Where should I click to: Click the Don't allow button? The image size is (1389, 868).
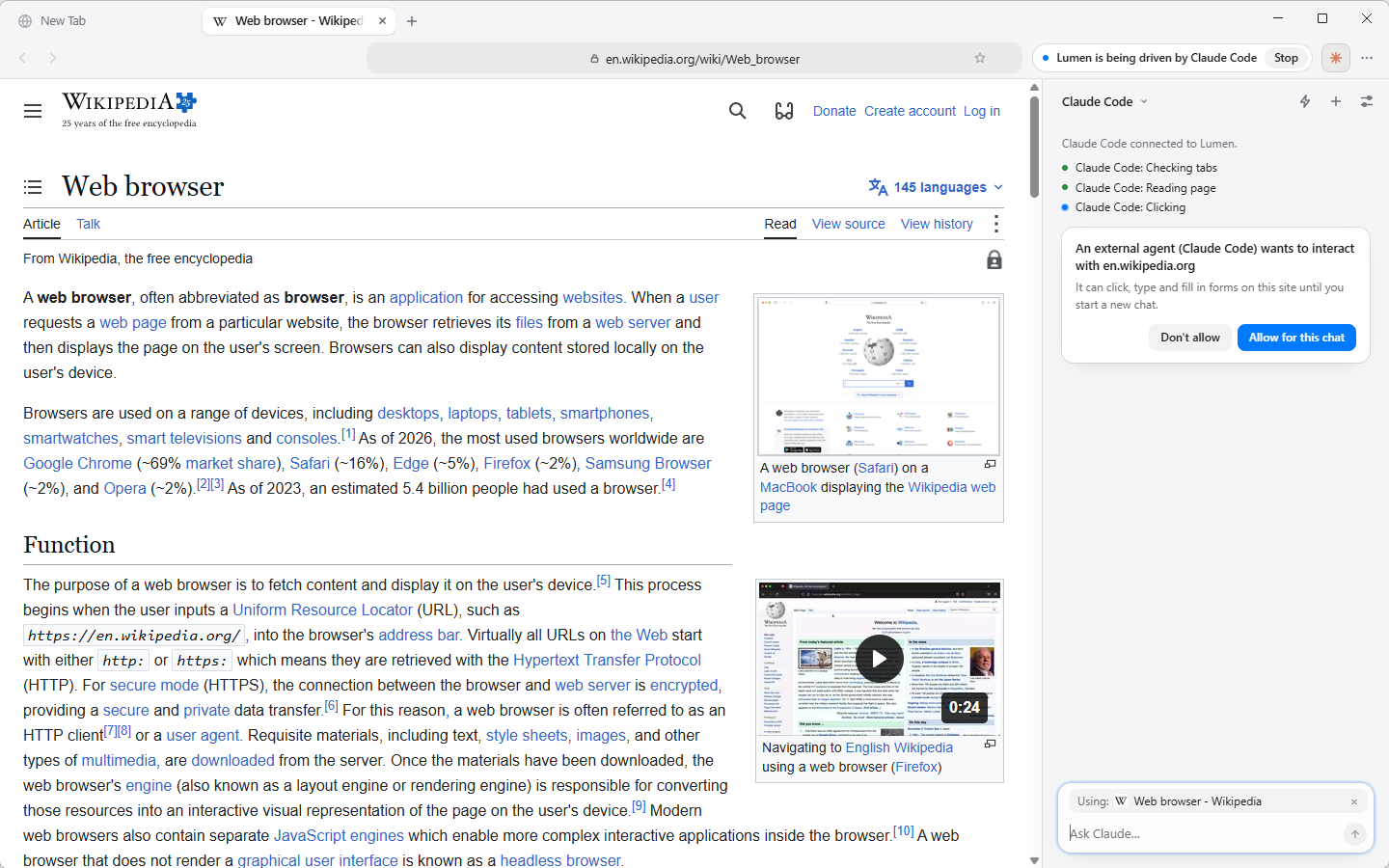[1190, 338]
